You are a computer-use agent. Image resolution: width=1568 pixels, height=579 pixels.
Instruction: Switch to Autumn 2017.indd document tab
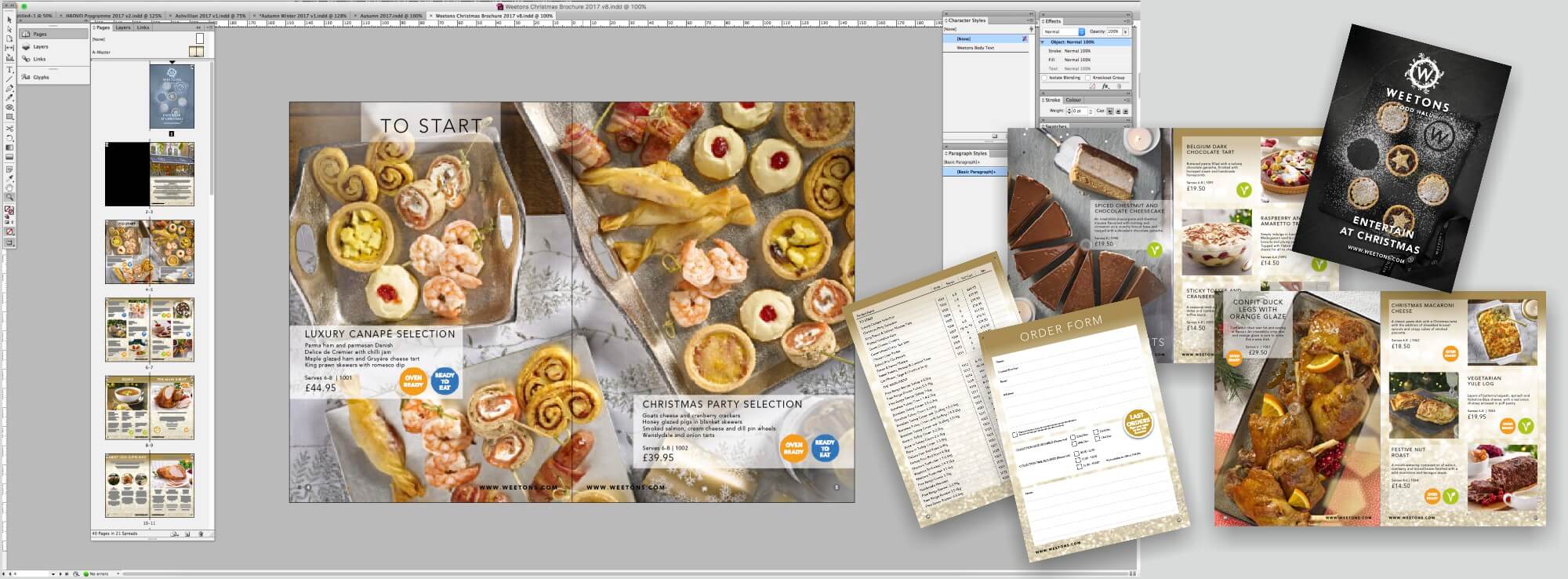(389, 15)
